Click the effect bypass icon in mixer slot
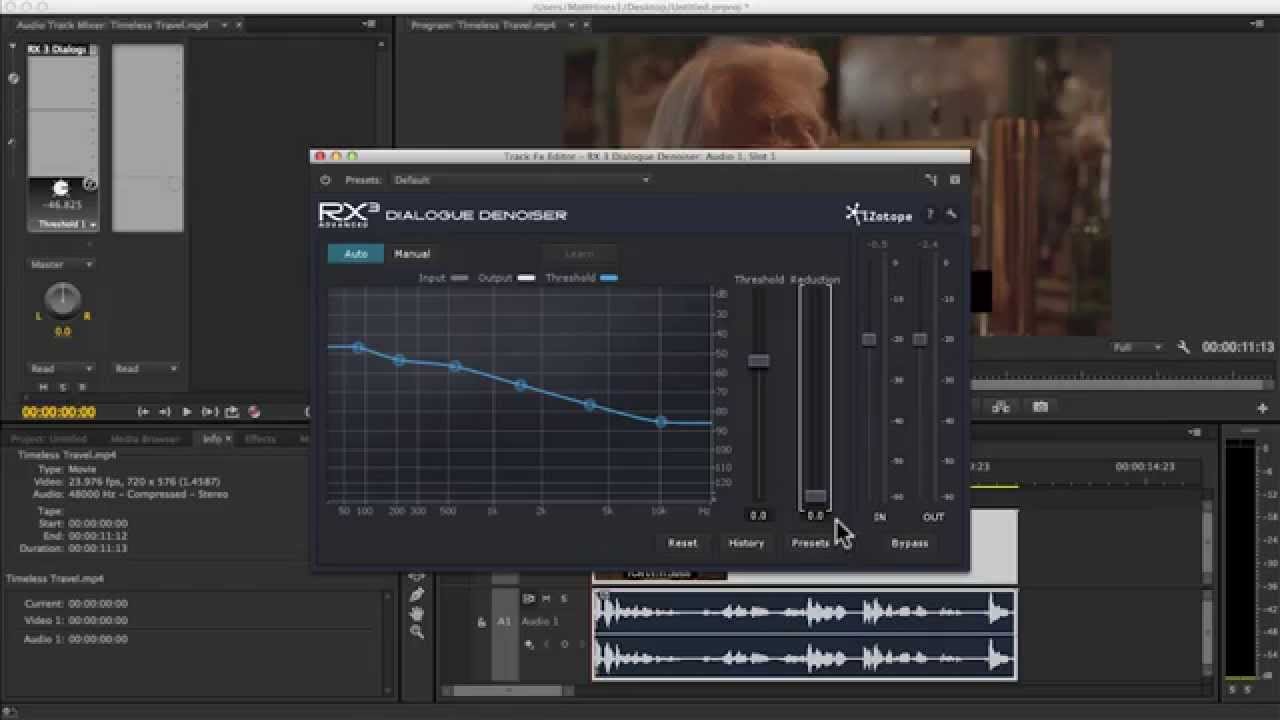Viewport: 1280px width, 720px height. coord(90,184)
